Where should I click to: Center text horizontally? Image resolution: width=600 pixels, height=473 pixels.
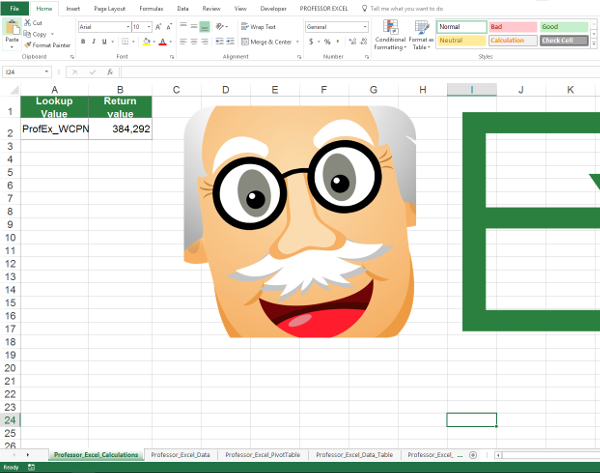click(x=194, y=41)
